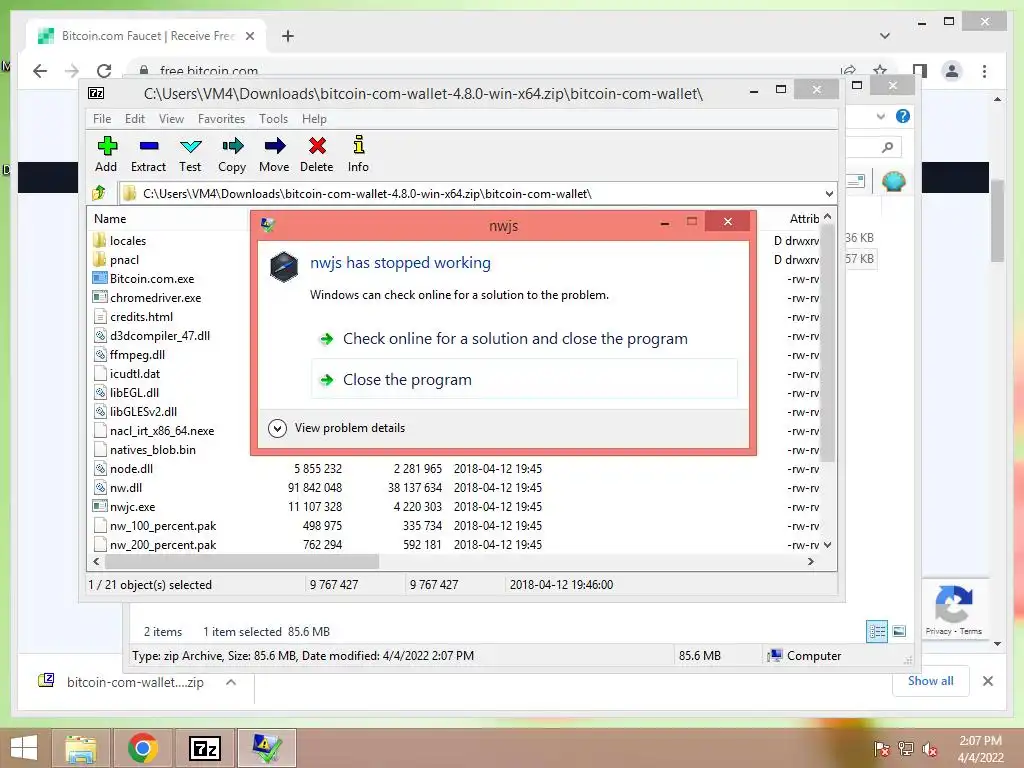Click the file list scroll-right arrow
The width and height of the screenshot is (1024, 768).
point(811,561)
